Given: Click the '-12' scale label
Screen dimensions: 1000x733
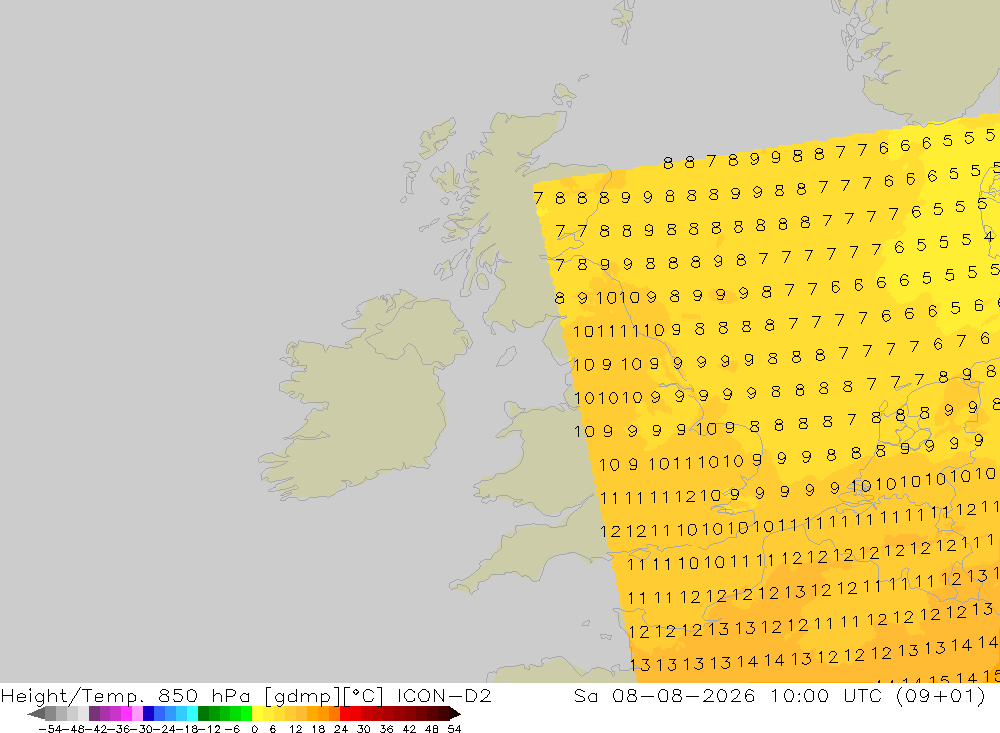Looking at the screenshot, I should pos(210,729).
